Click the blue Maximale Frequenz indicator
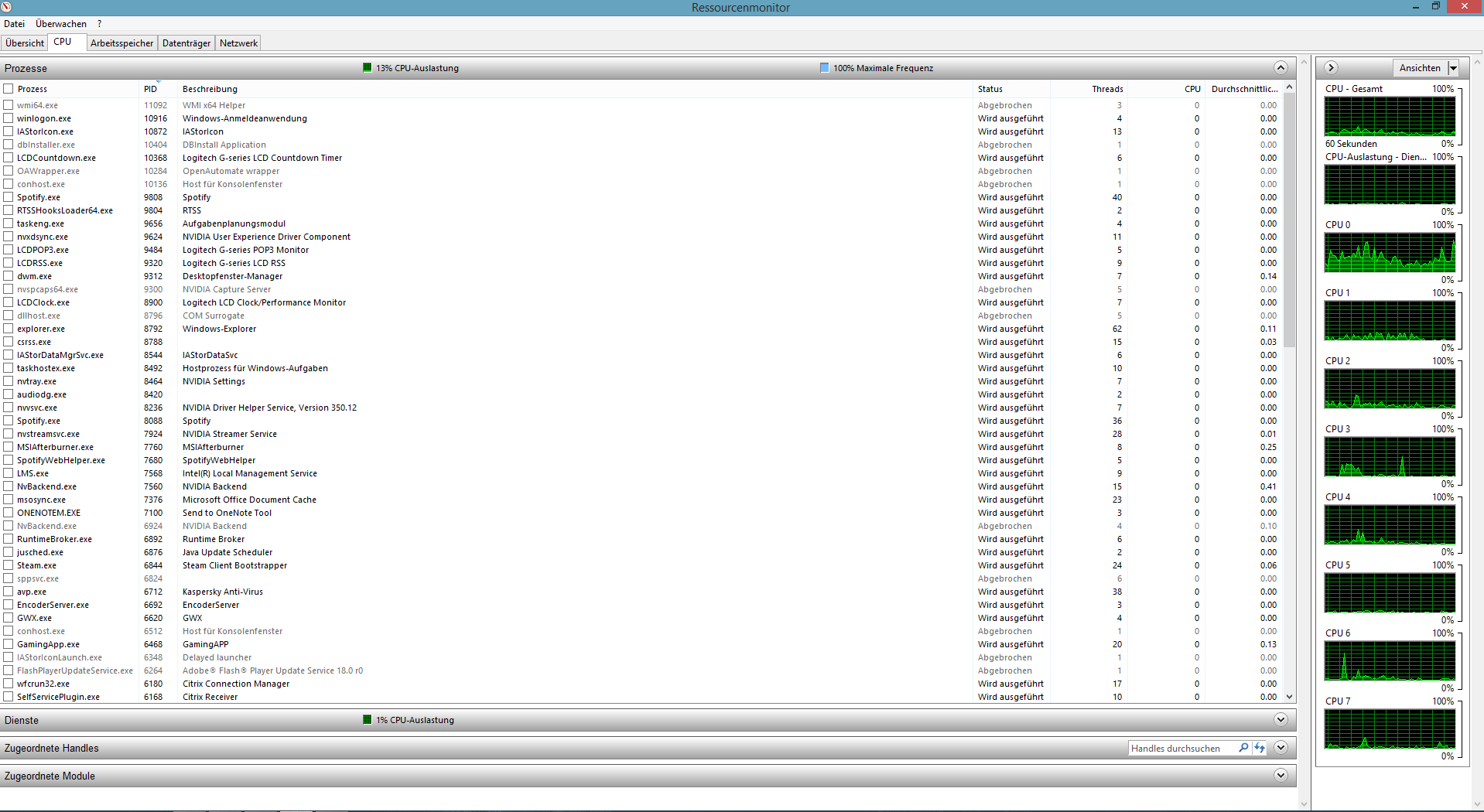 click(824, 68)
